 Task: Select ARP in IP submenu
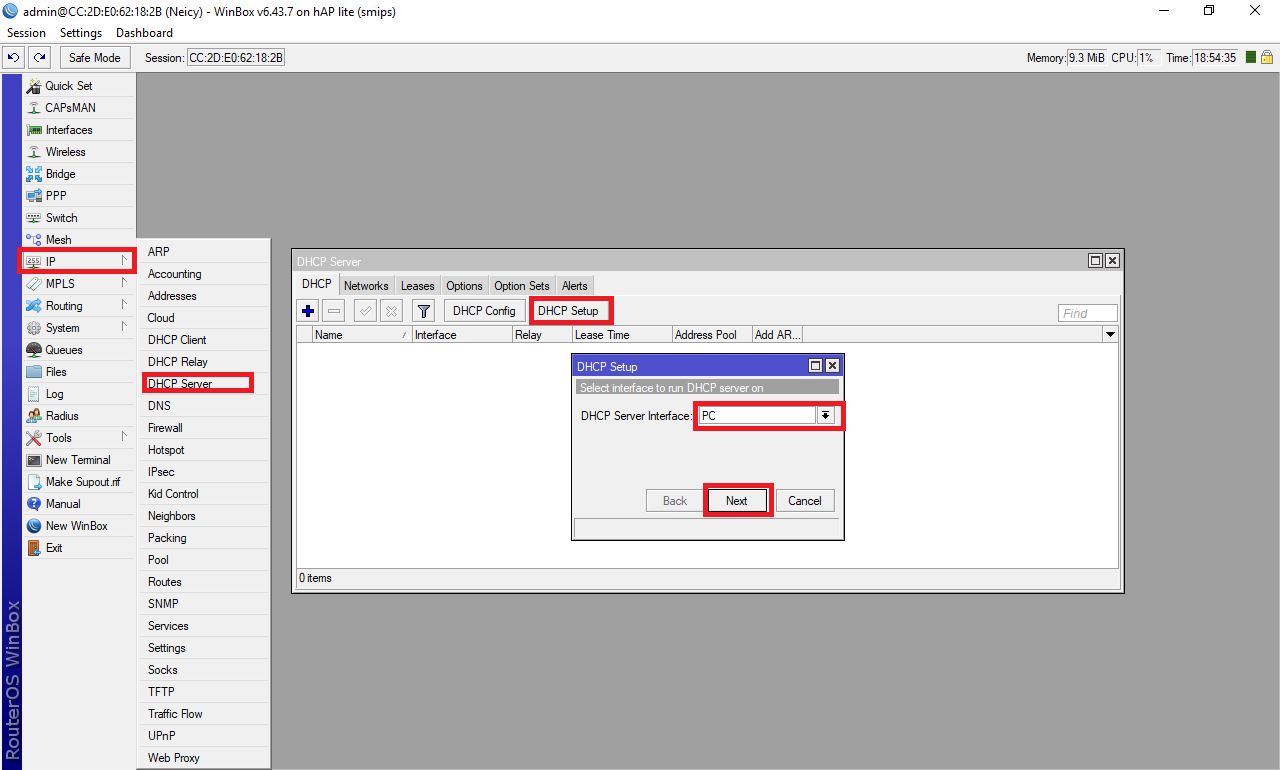pyautogui.click(x=204, y=252)
